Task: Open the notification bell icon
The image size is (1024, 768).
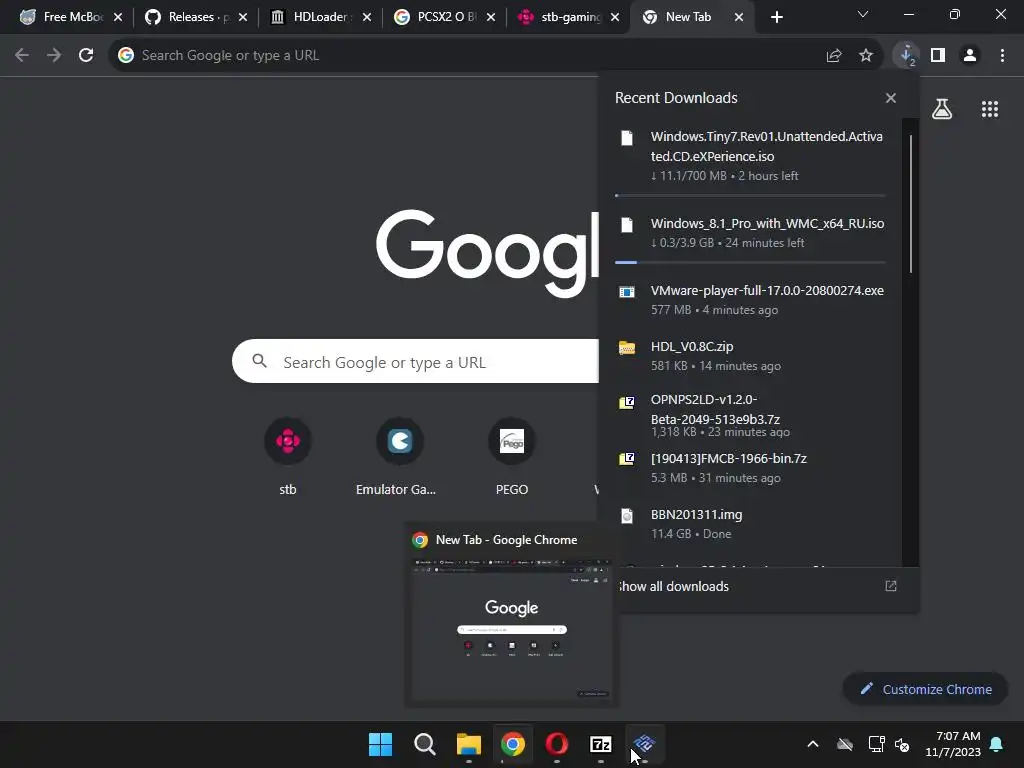Action: pyautogui.click(x=997, y=744)
